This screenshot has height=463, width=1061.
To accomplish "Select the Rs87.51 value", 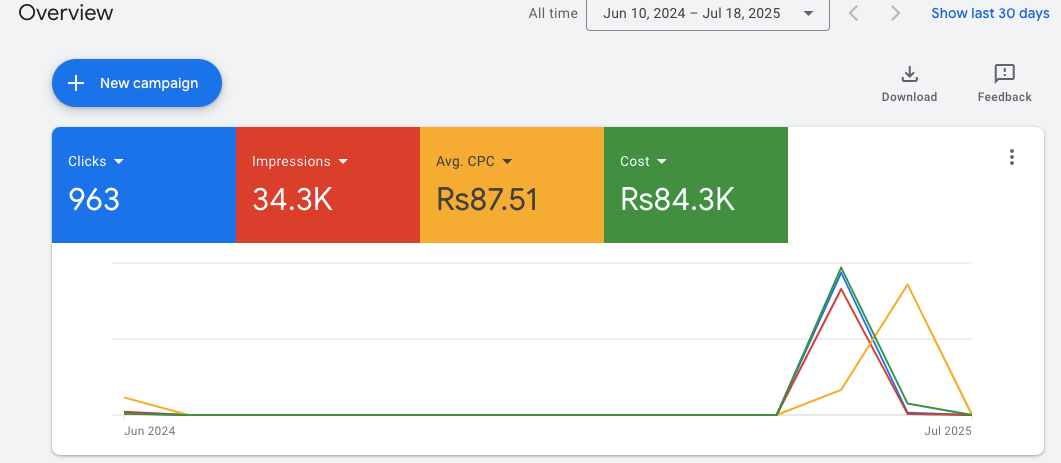I will [x=487, y=200].
